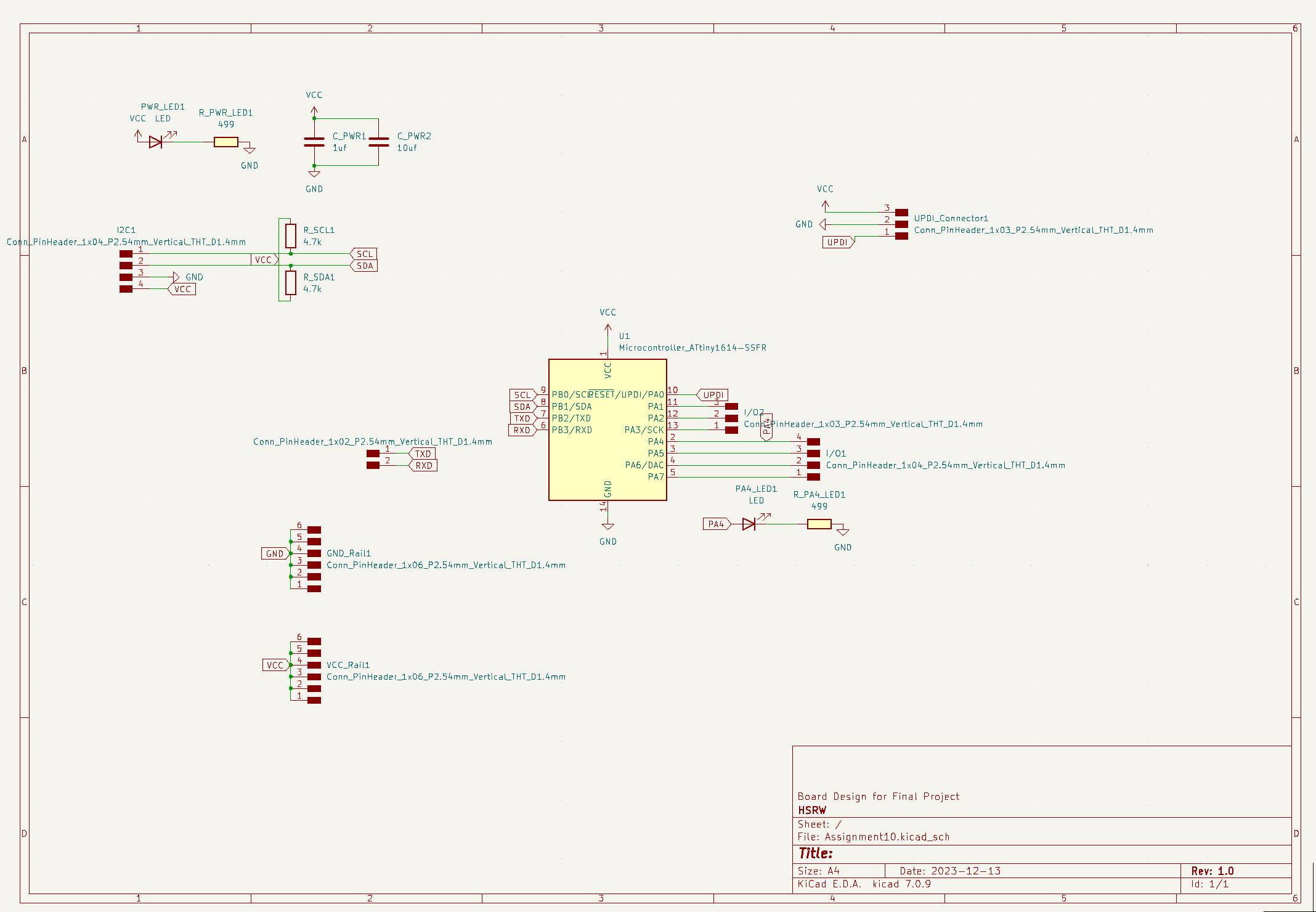Screen dimensions: 1316x912
Task: Click pin 3 pad of UPDI_Connector1
Action: coord(901,213)
